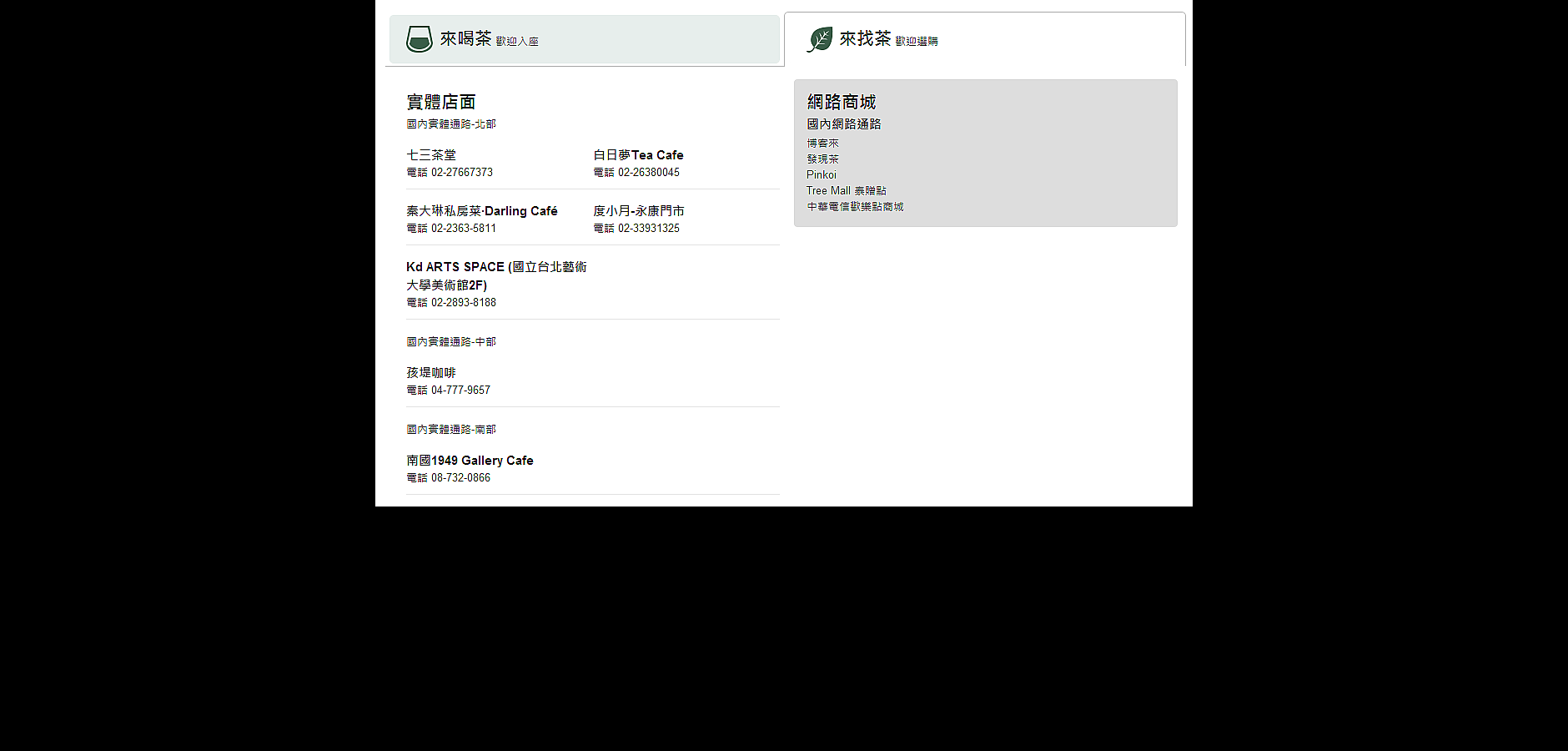This screenshot has width=1568, height=751.
Task: Click phone number 02-26380045
Action: [648, 173]
